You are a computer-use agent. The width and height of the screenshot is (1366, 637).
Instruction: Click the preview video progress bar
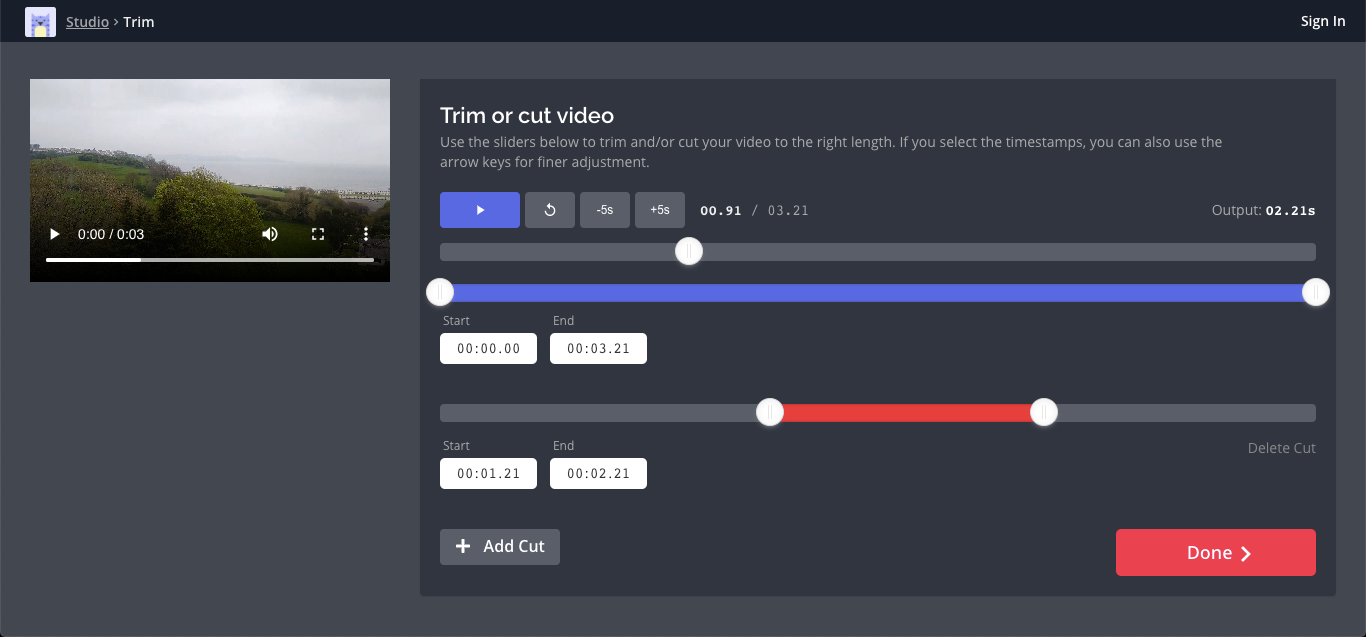point(210,260)
